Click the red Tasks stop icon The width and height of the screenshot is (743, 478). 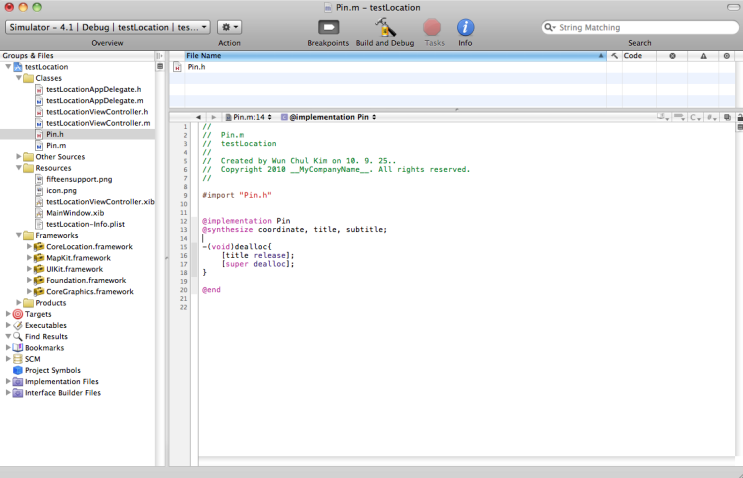[432, 27]
